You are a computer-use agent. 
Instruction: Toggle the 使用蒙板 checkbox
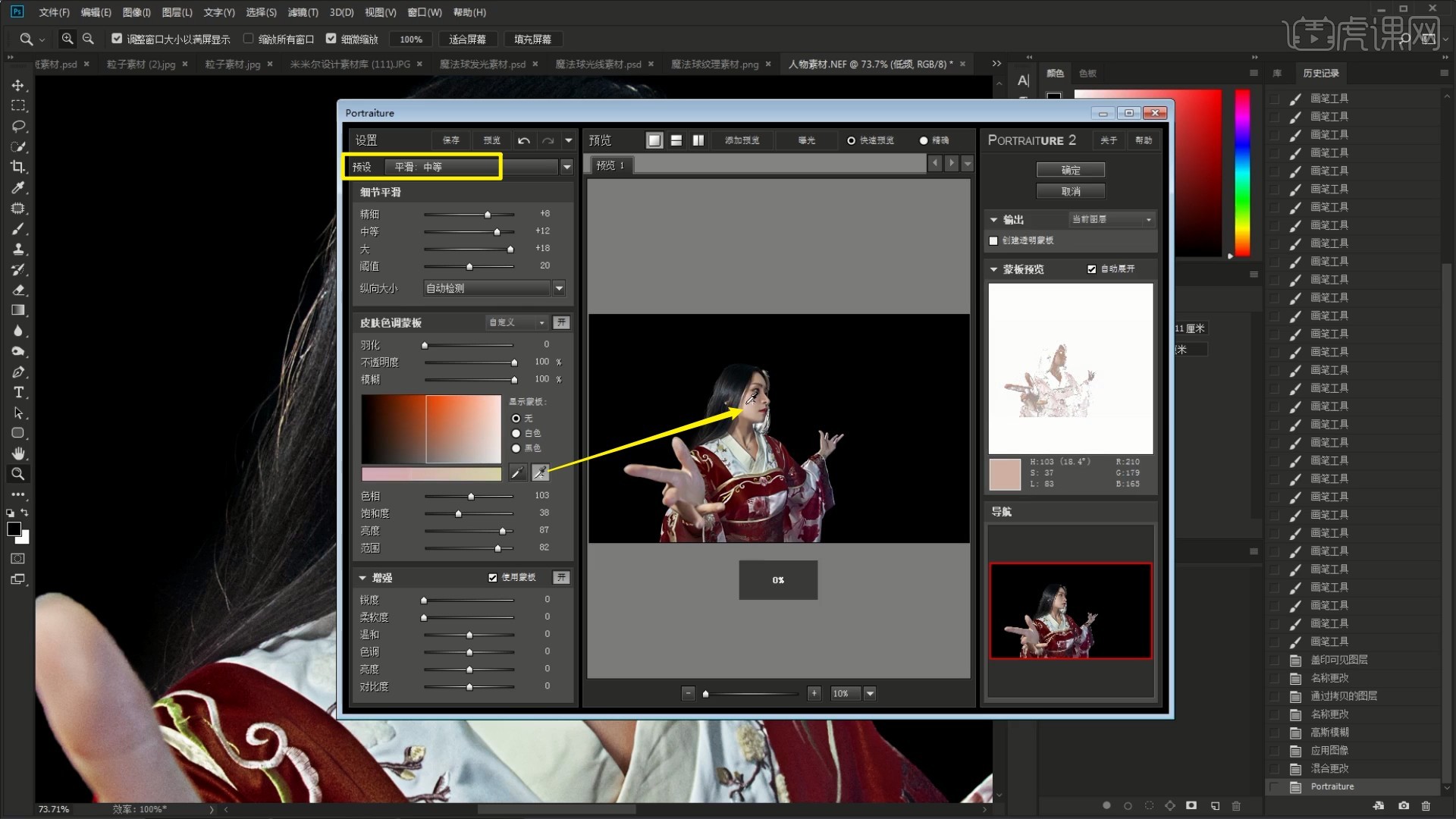[x=492, y=578]
